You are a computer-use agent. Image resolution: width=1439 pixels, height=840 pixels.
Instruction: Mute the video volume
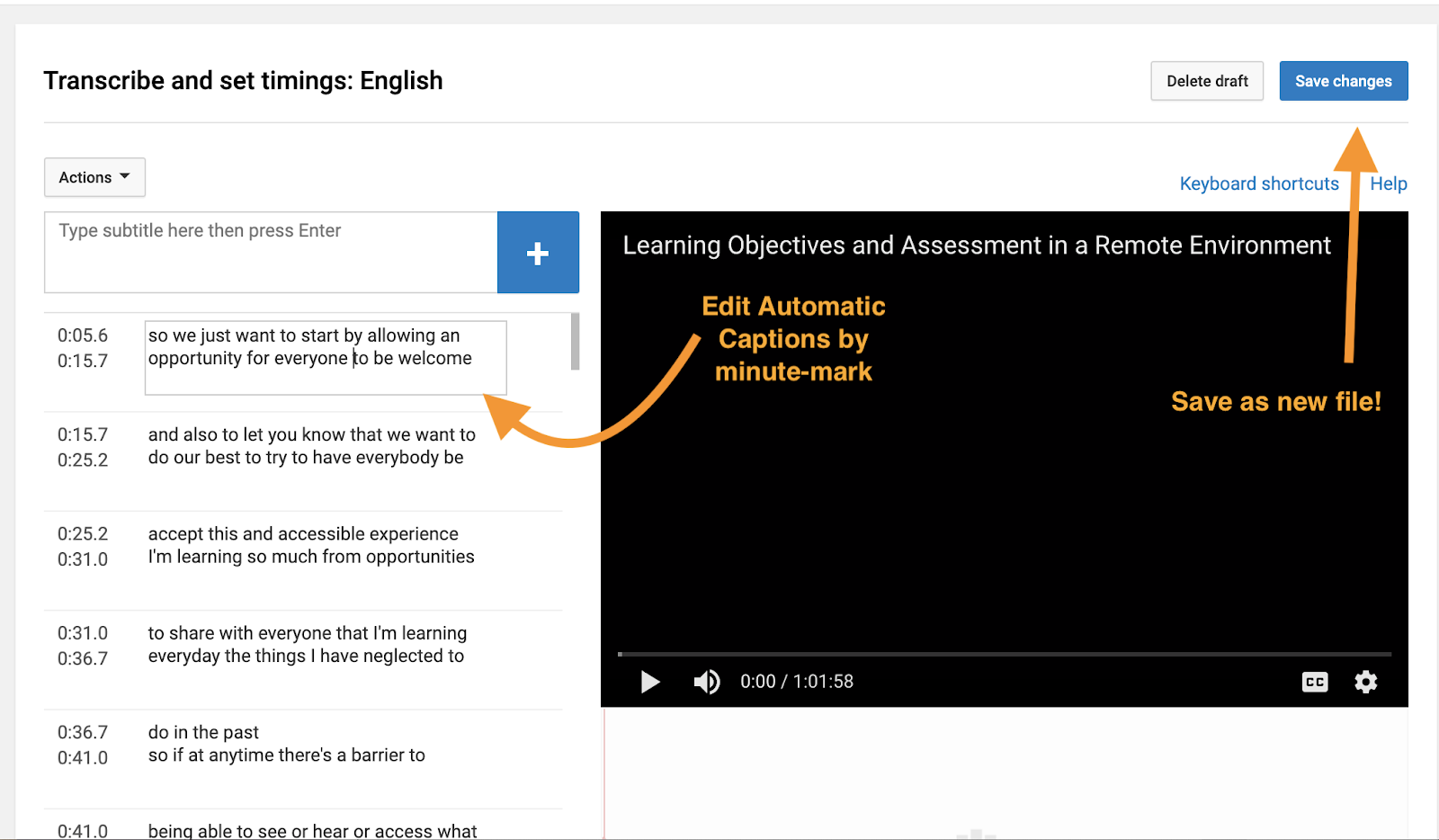coord(707,682)
